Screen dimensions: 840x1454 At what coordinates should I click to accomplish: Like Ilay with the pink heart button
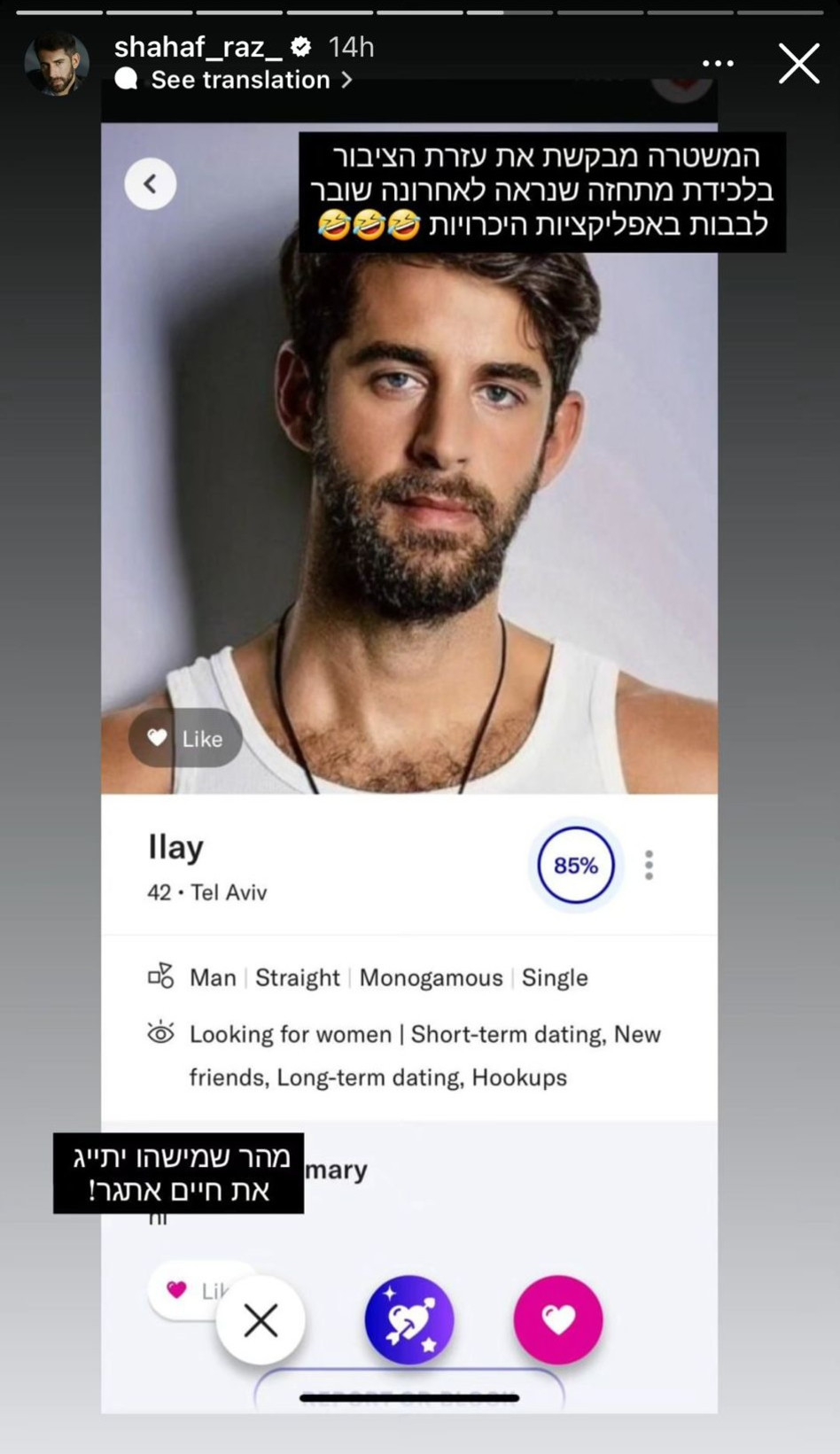pos(558,1320)
